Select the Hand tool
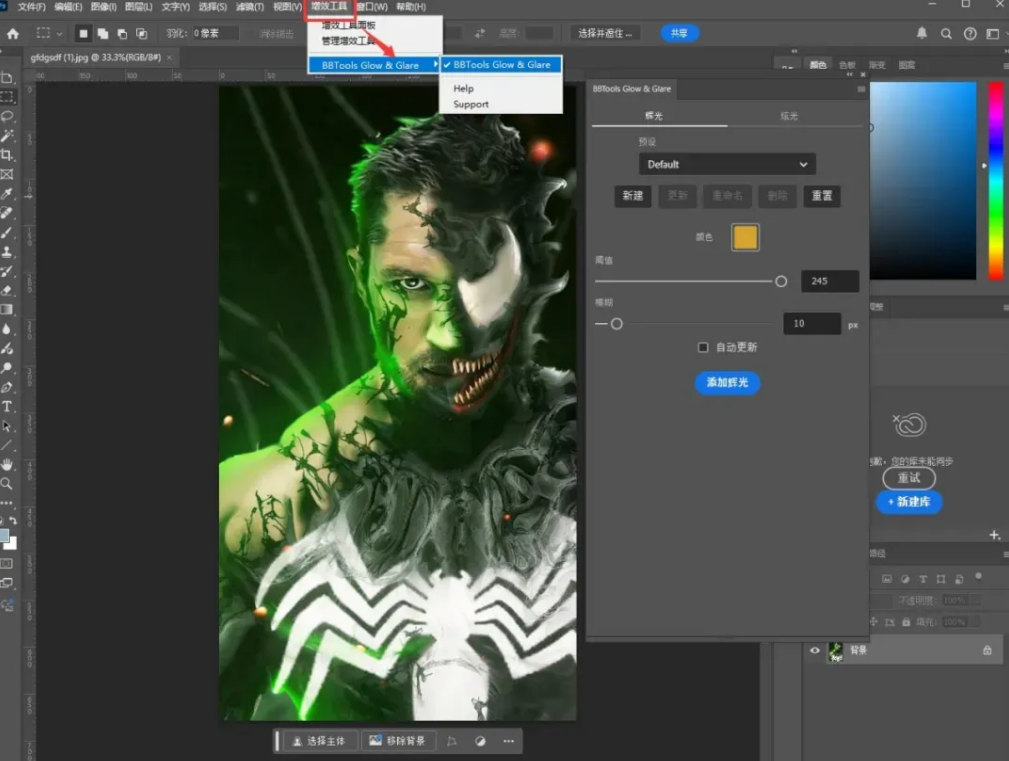 pyautogui.click(x=7, y=464)
